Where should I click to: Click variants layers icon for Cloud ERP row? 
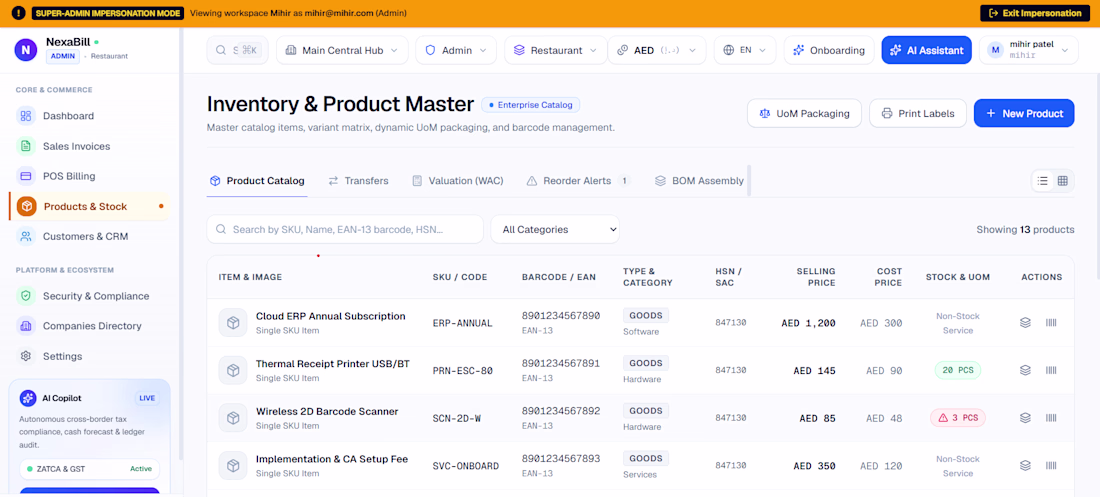pos(1025,323)
